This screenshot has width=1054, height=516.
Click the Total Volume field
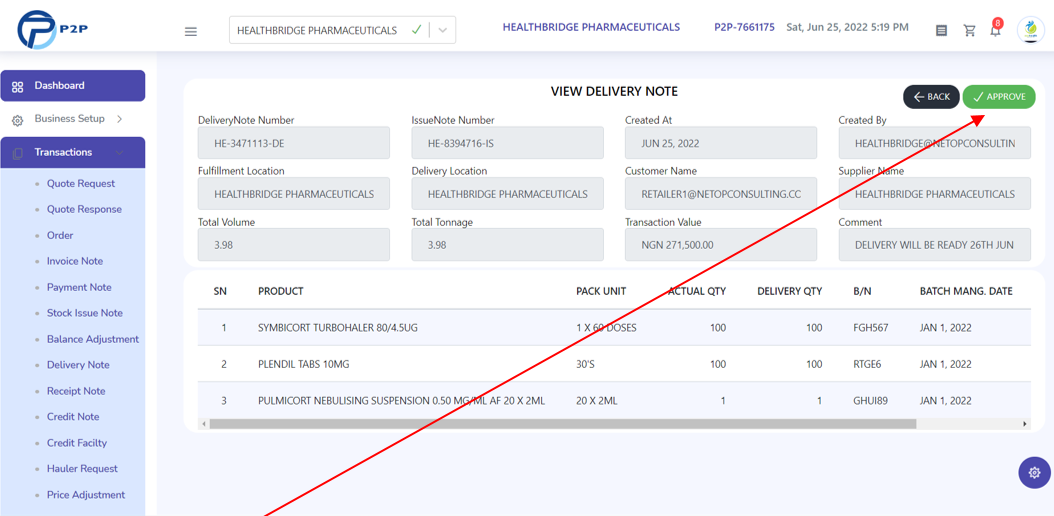[294, 245]
